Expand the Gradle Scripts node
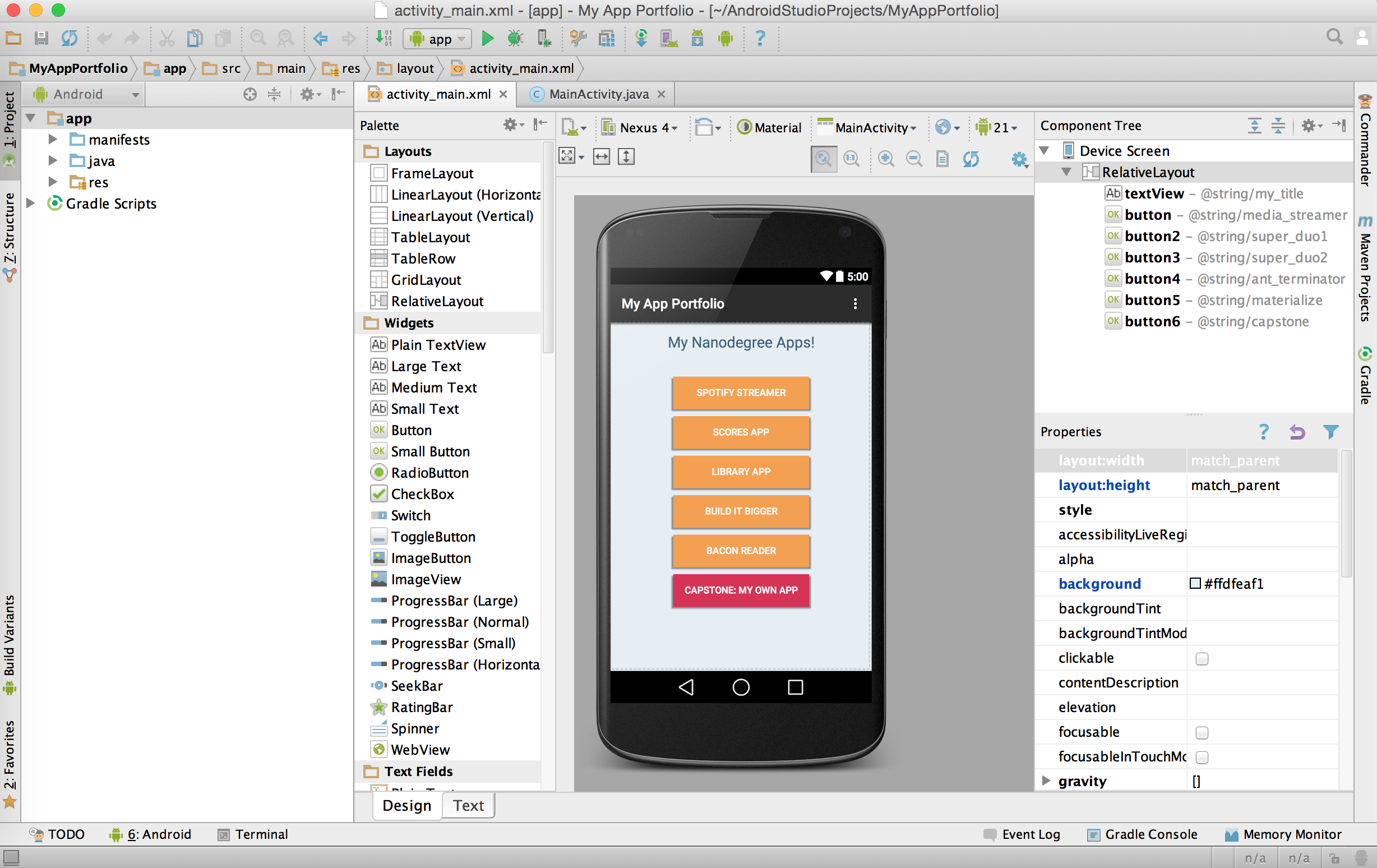This screenshot has height=868, width=1377. 31,203
